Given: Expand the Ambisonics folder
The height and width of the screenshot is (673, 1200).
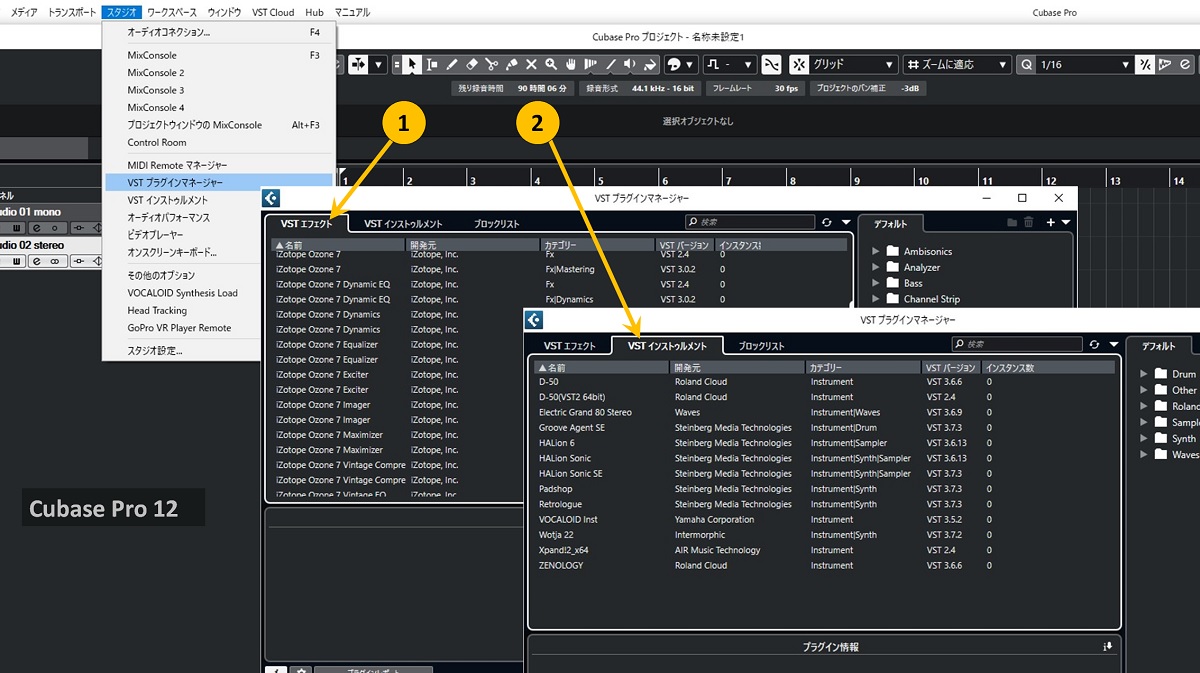Looking at the screenshot, I should pos(877,252).
